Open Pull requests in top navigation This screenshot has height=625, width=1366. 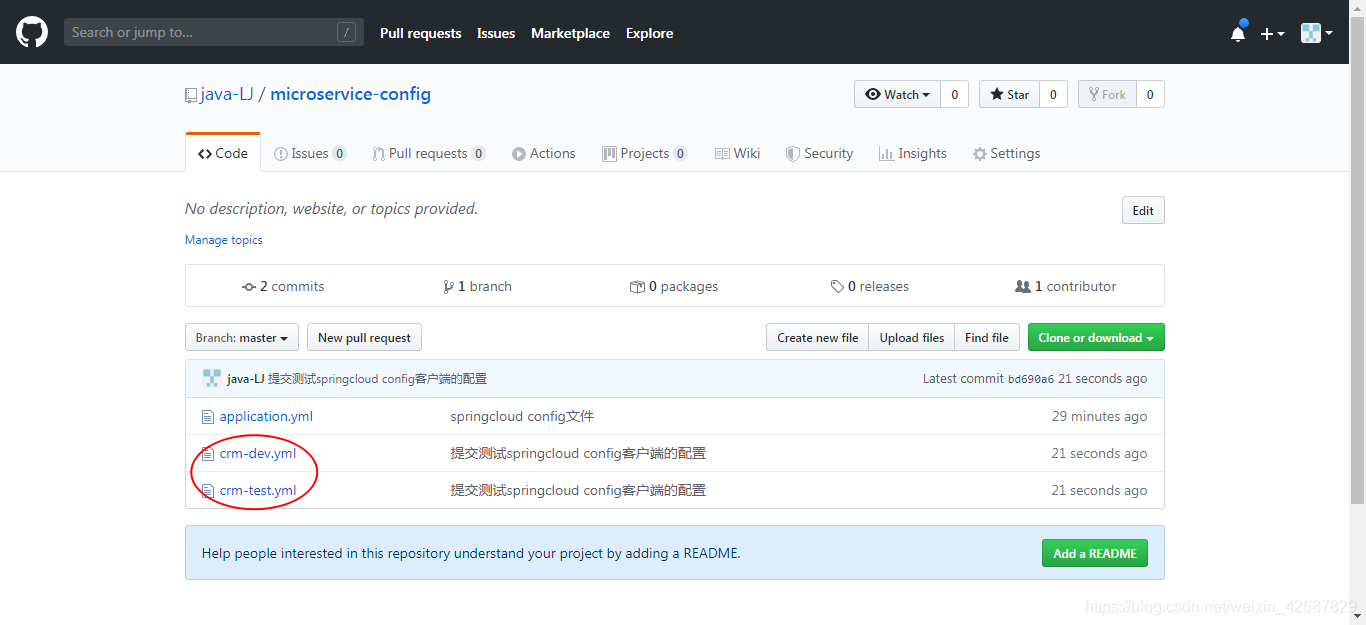click(x=420, y=33)
